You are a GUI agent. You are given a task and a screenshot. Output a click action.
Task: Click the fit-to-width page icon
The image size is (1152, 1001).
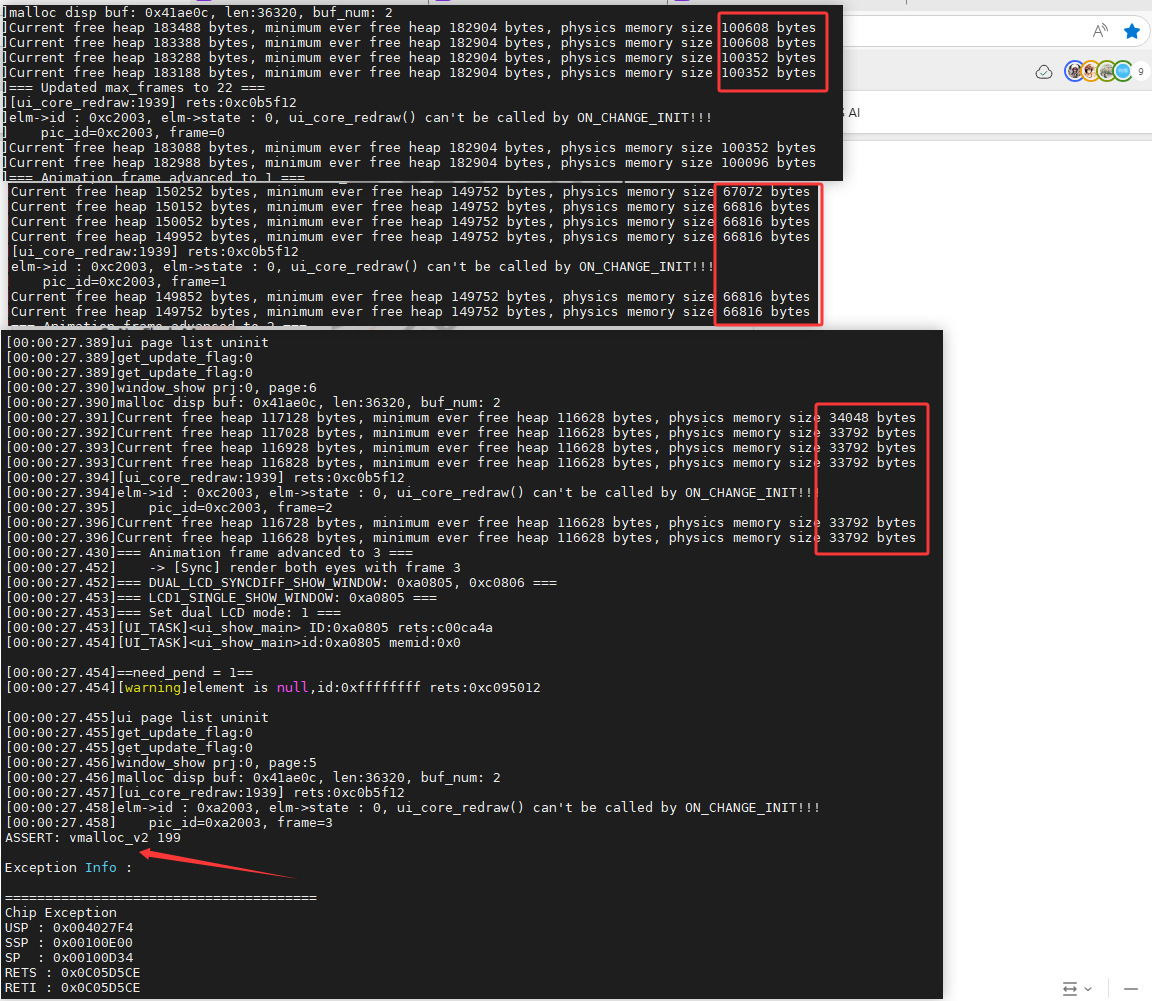1070,989
